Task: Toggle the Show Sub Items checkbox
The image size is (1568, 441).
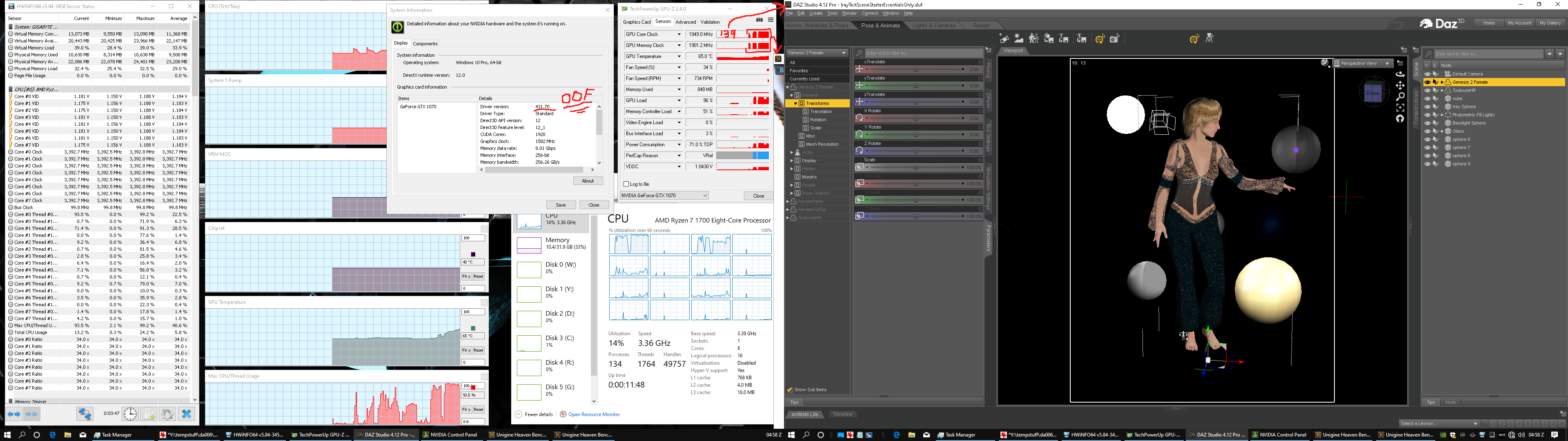Action: click(x=790, y=390)
